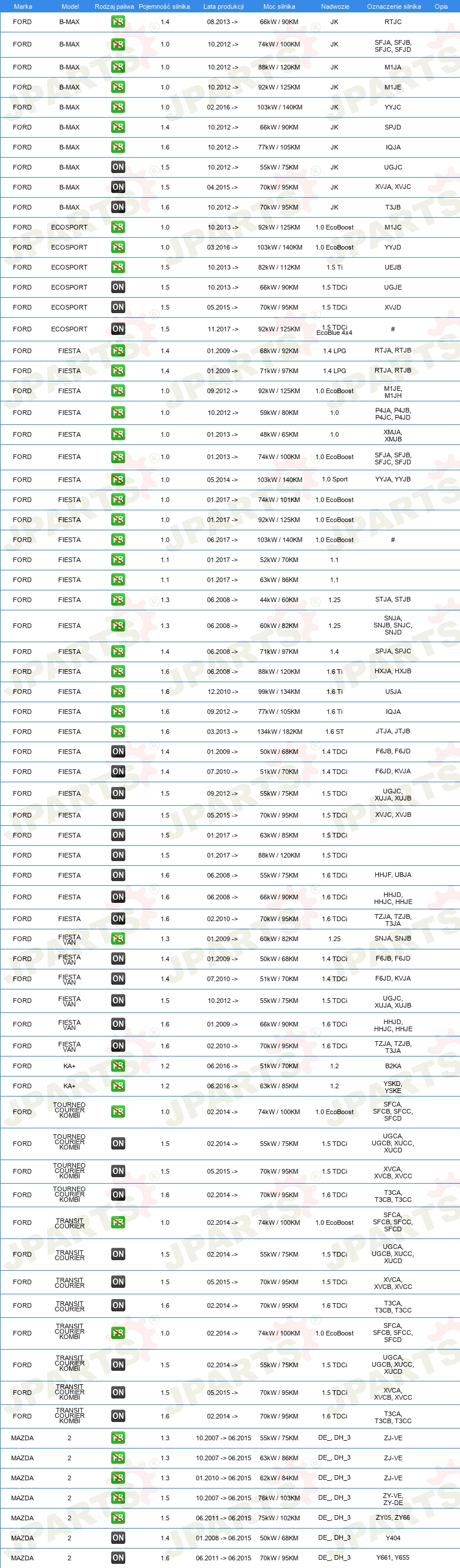Click petrol icon in ECOSPORT UEJB row

(x=118, y=268)
